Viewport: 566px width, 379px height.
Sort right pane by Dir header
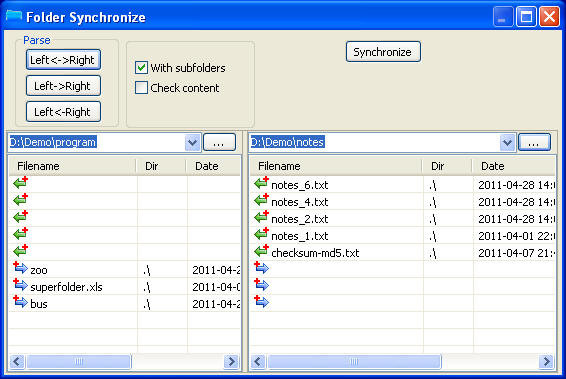click(447, 166)
